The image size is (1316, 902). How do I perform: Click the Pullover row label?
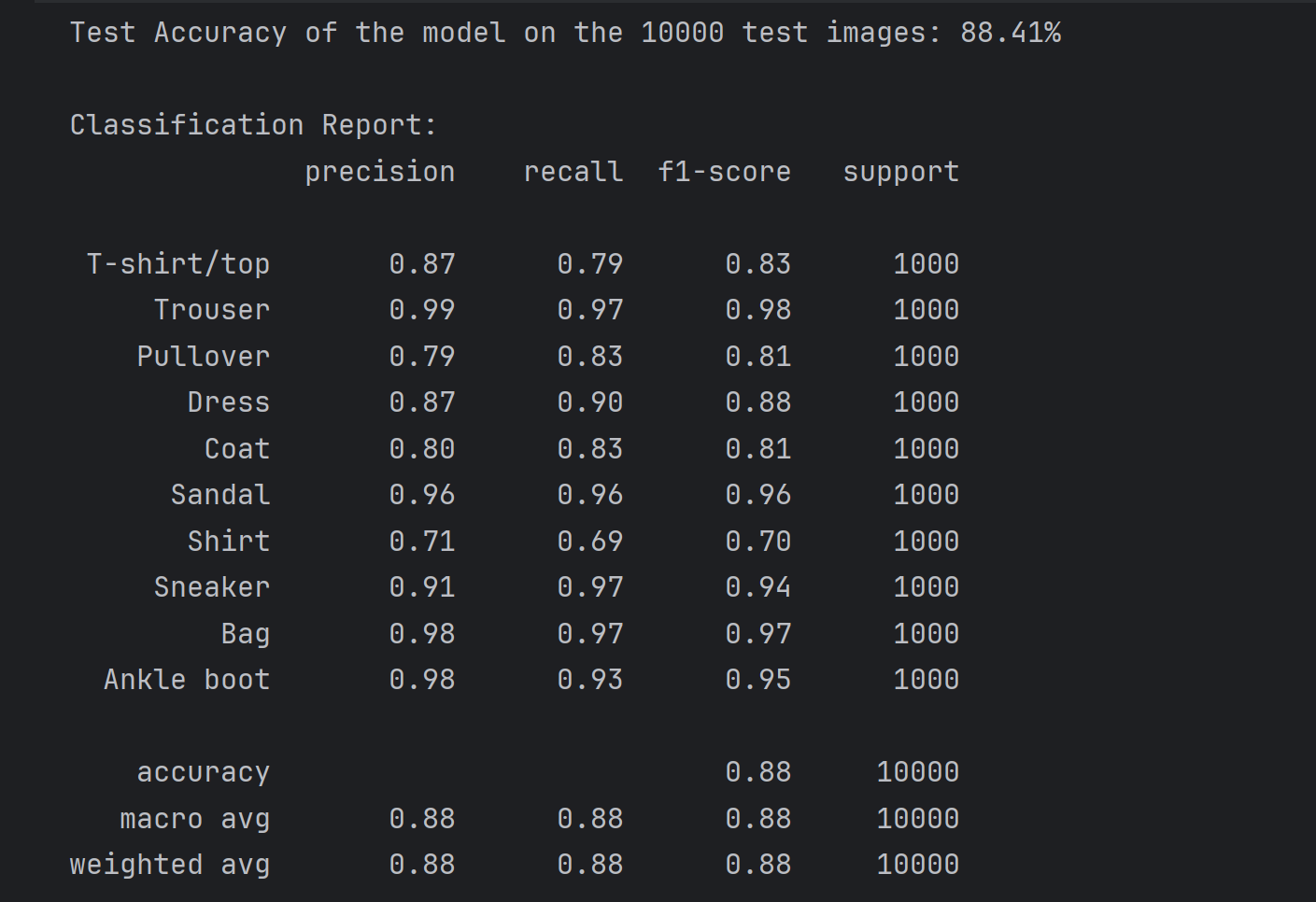pos(204,357)
